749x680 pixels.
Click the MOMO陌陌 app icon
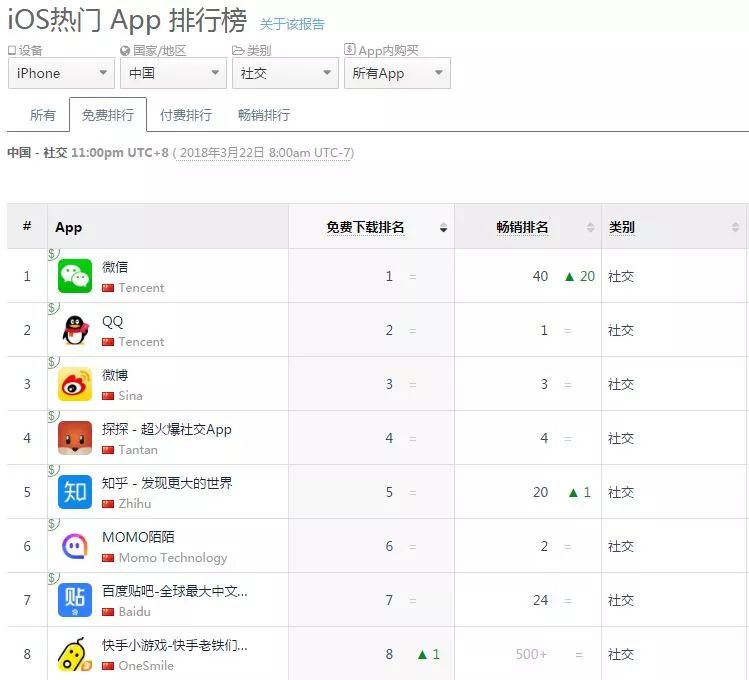75,546
